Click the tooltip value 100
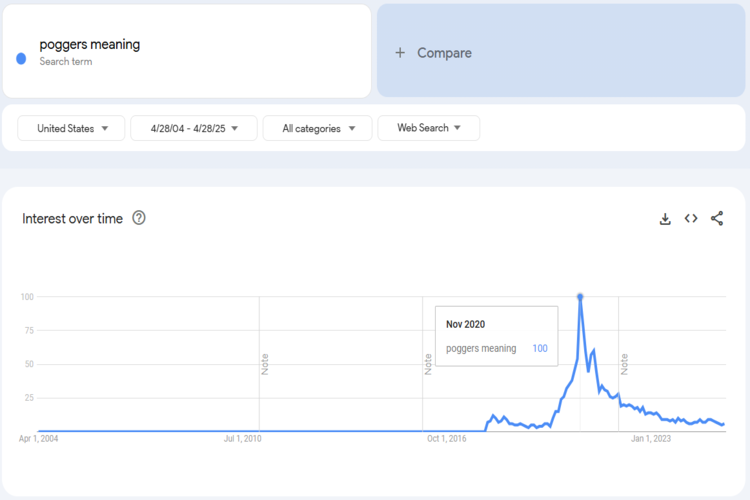The image size is (750, 500). 540,348
